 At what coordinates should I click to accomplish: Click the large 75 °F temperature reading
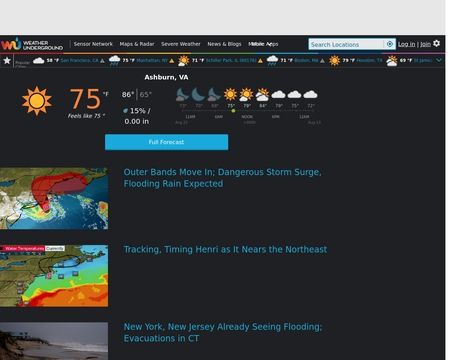click(x=89, y=99)
